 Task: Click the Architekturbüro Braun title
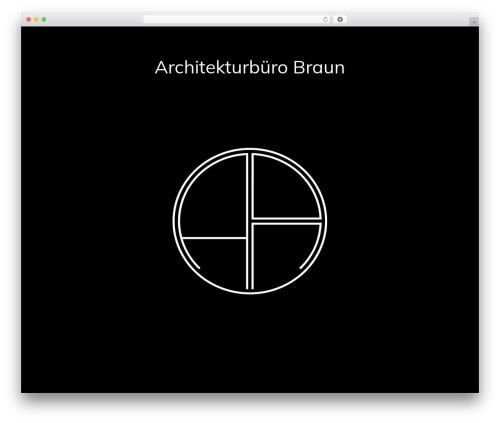pyautogui.click(x=250, y=68)
